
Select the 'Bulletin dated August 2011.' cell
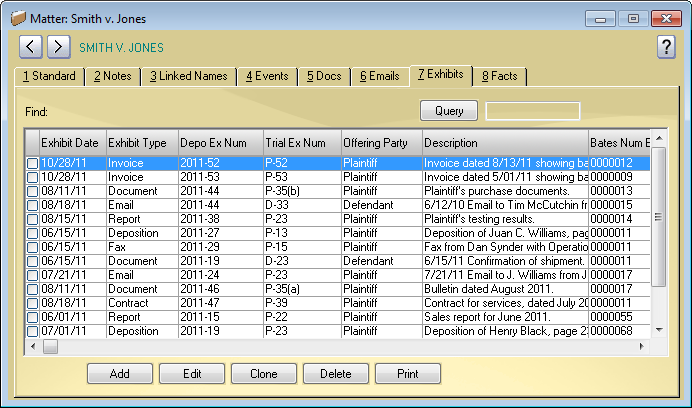505,289
